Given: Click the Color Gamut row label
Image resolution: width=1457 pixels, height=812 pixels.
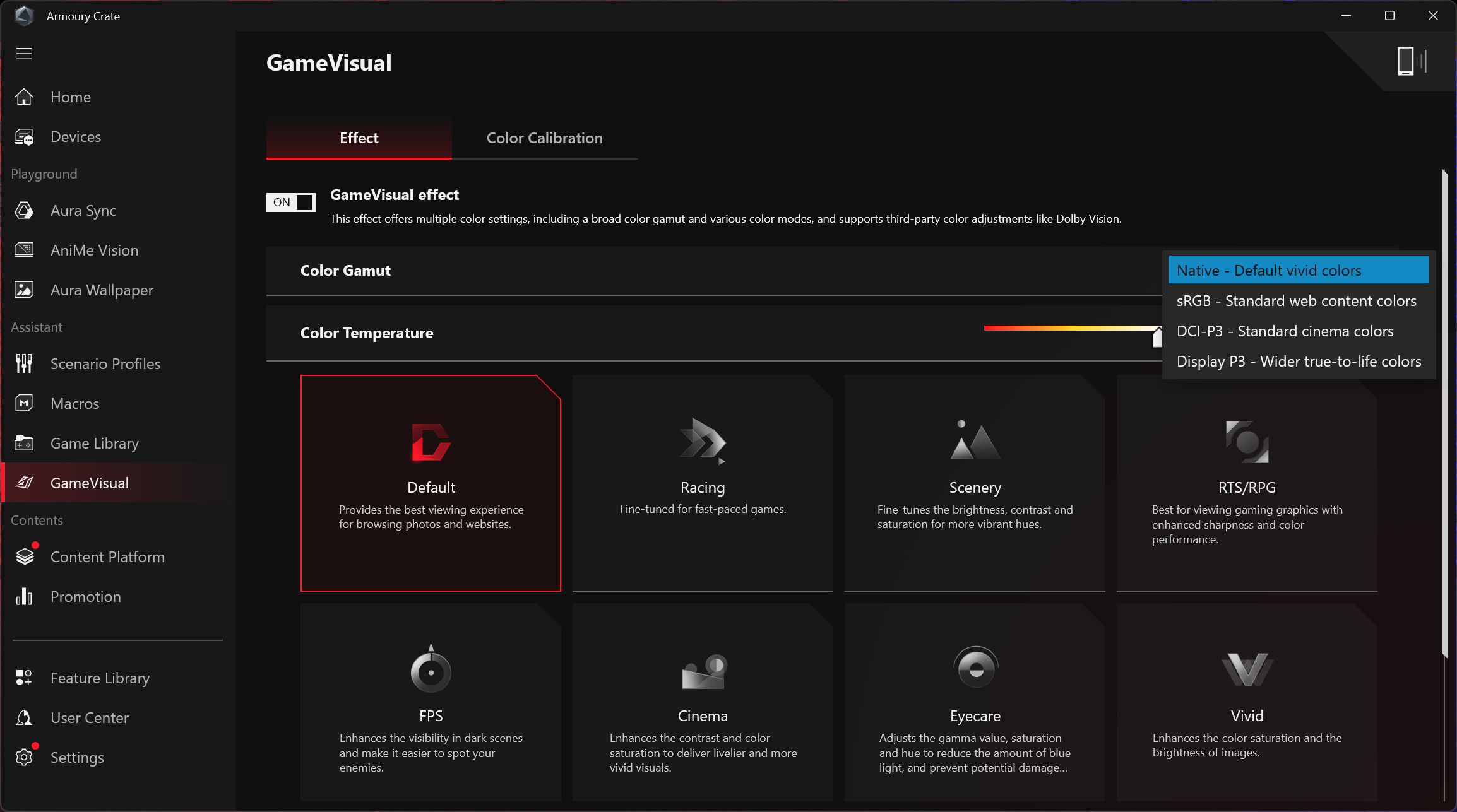Looking at the screenshot, I should point(345,271).
